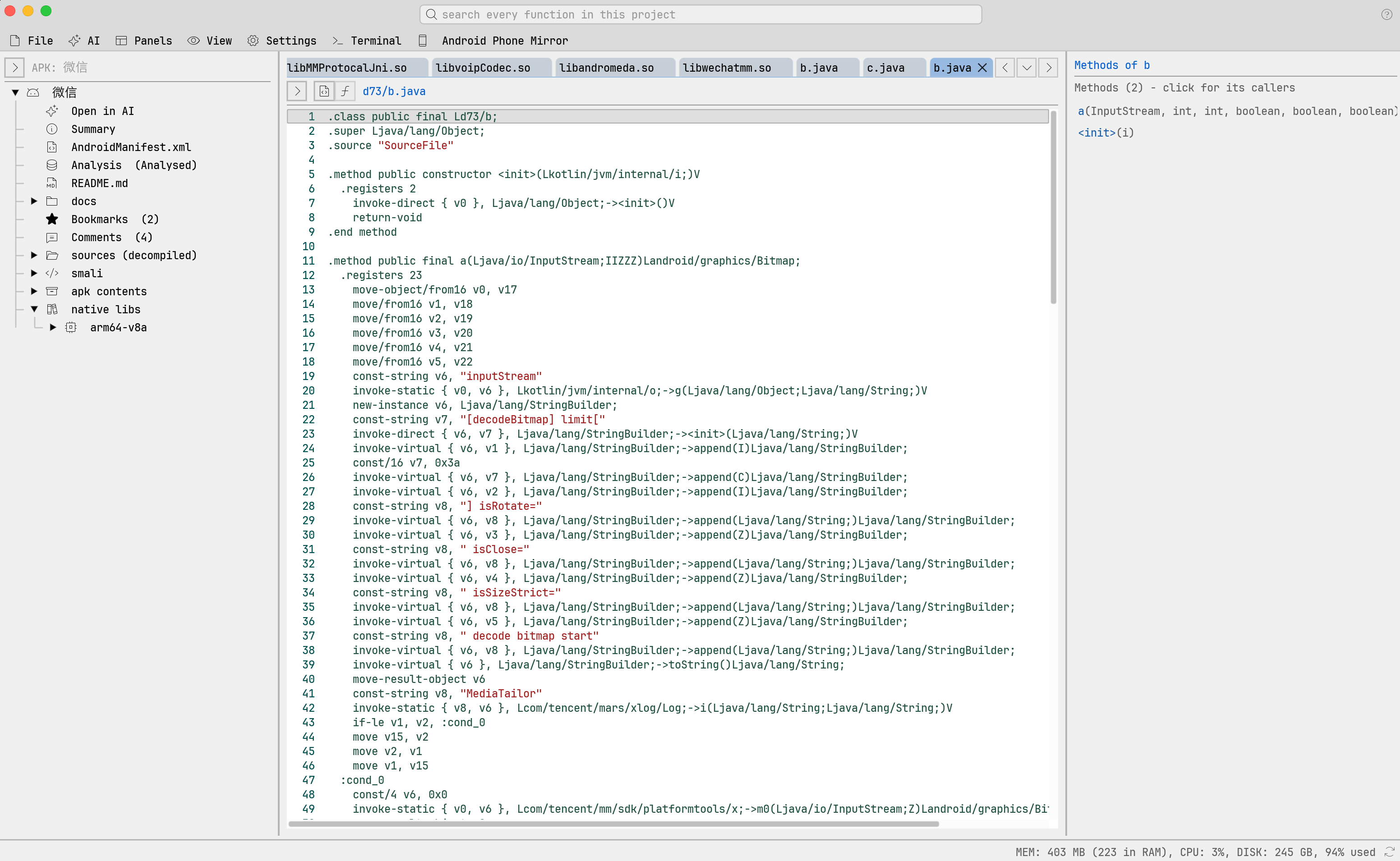Close the active b.java tab
Image resolution: width=1400 pixels, height=861 pixels.
[x=982, y=68]
